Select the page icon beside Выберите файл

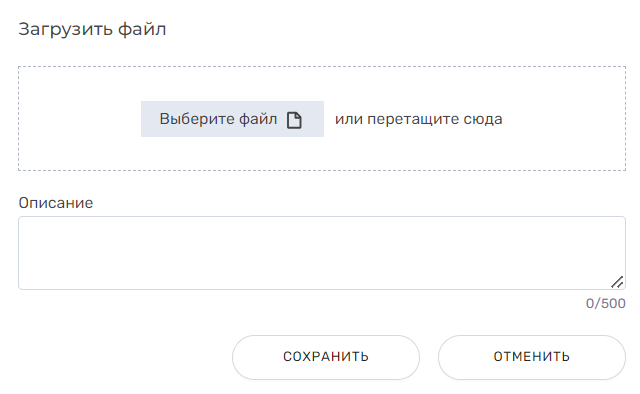294,120
